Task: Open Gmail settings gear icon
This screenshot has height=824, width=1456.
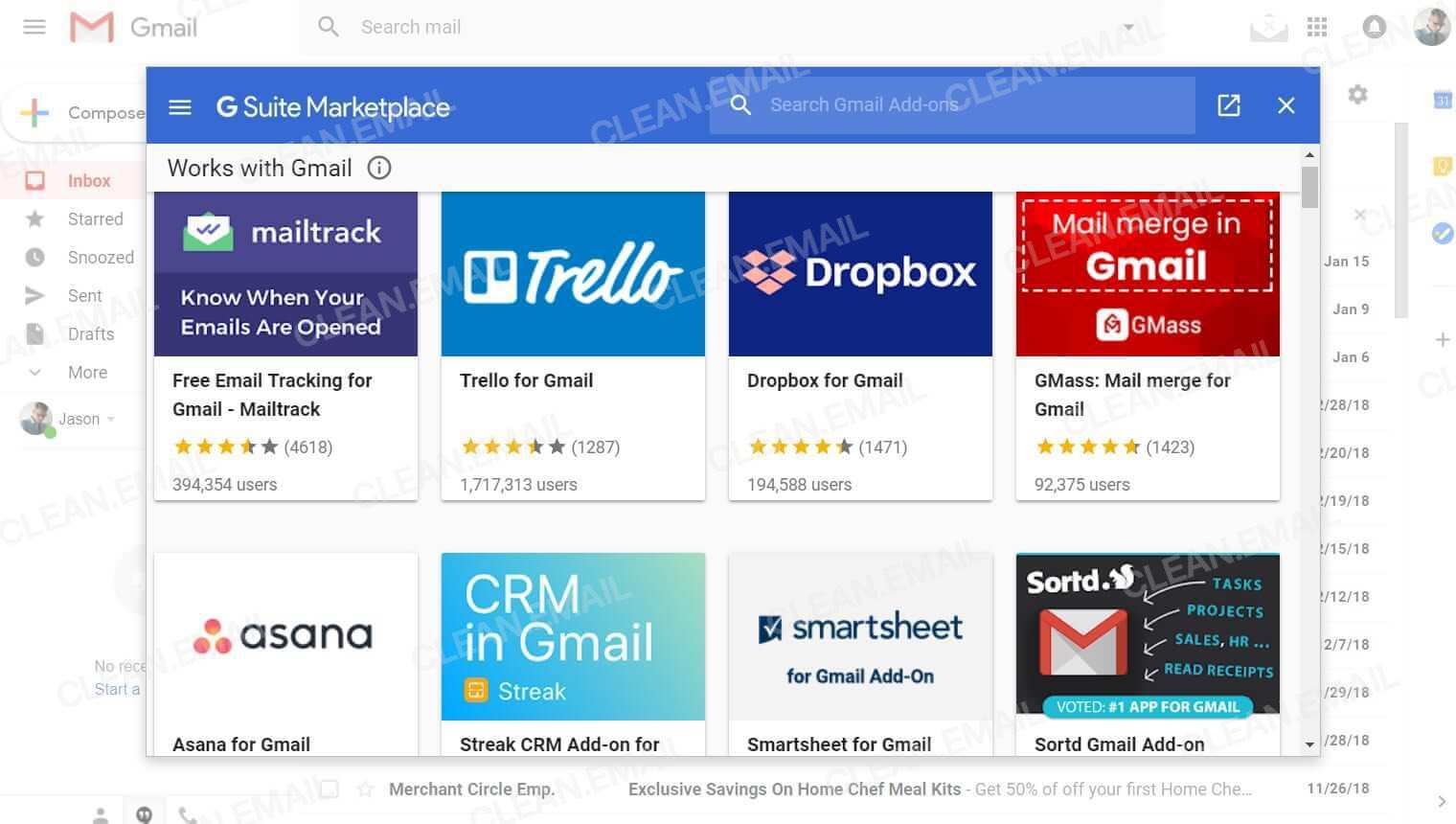Action: (1357, 95)
